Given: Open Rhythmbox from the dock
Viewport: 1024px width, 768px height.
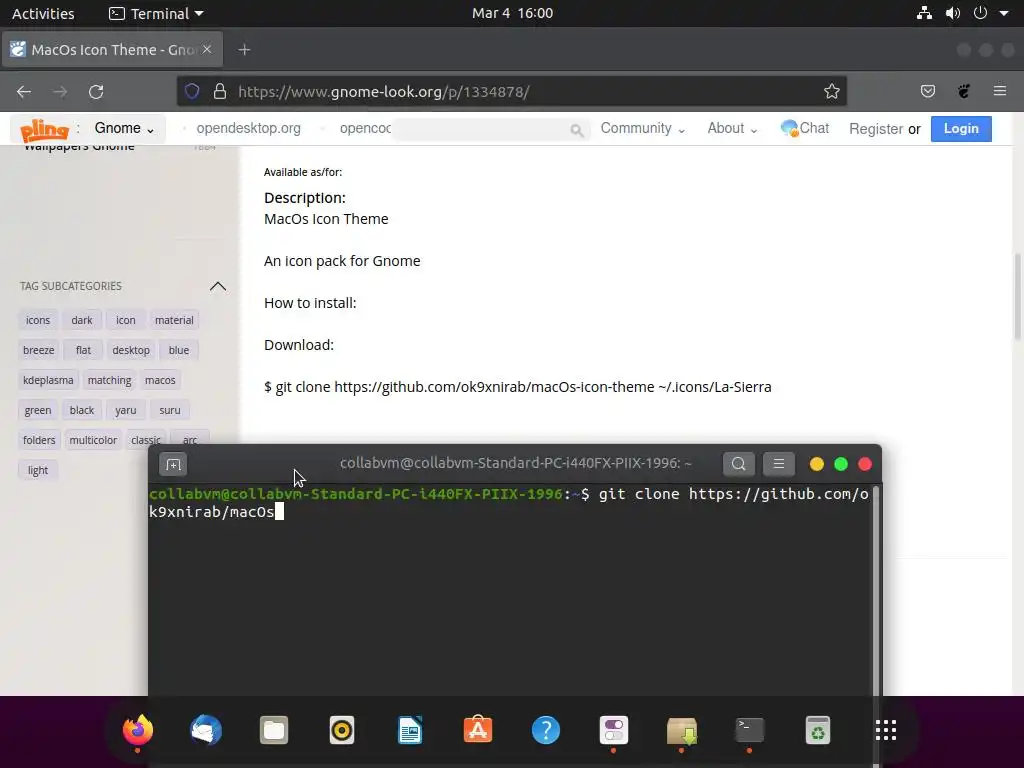Looking at the screenshot, I should pos(342,730).
